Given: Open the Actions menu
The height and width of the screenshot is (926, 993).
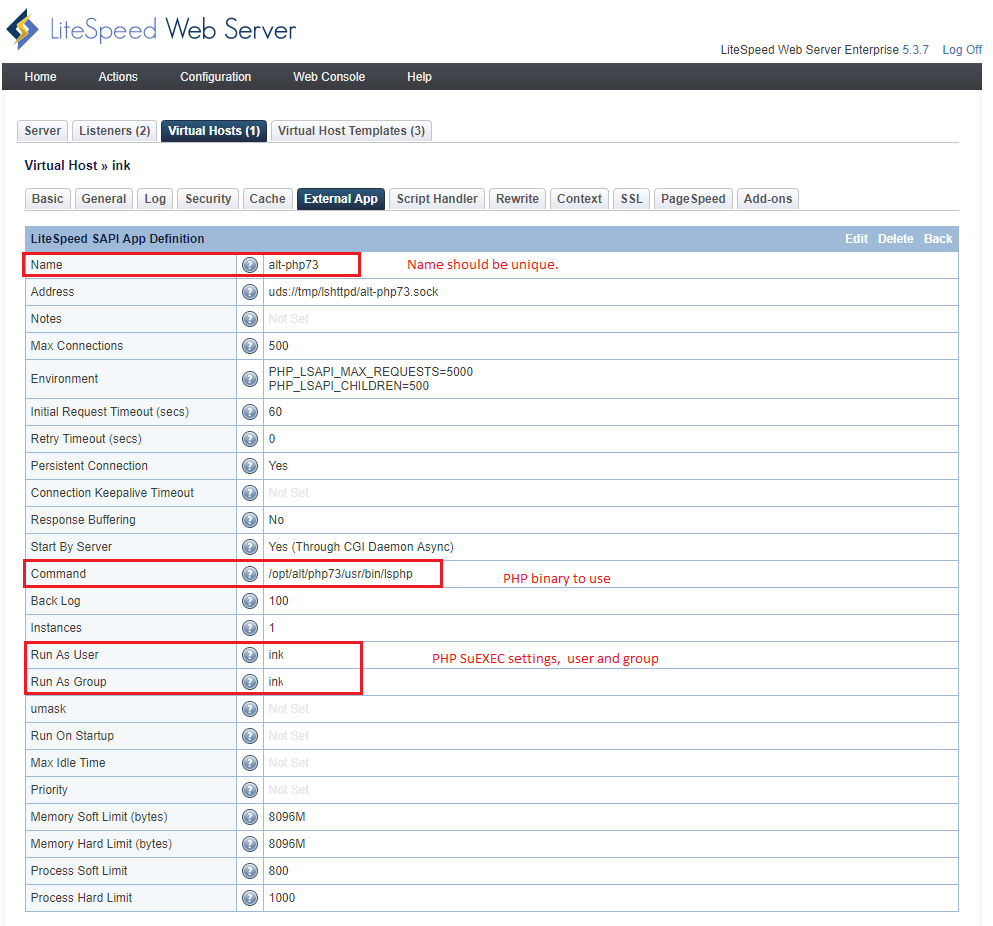Looking at the screenshot, I should pos(118,77).
